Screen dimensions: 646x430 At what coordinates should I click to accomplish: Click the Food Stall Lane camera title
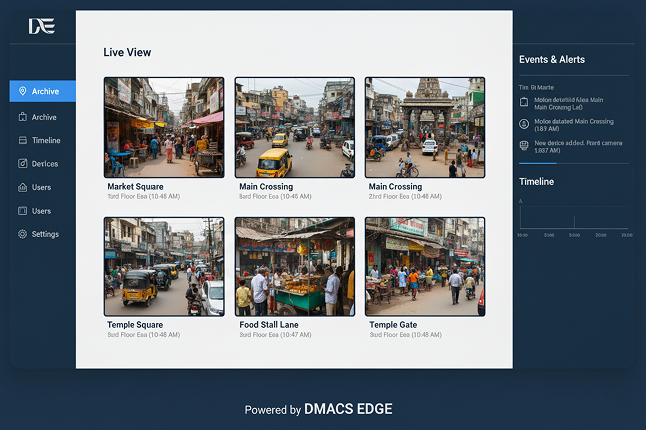click(x=269, y=325)
